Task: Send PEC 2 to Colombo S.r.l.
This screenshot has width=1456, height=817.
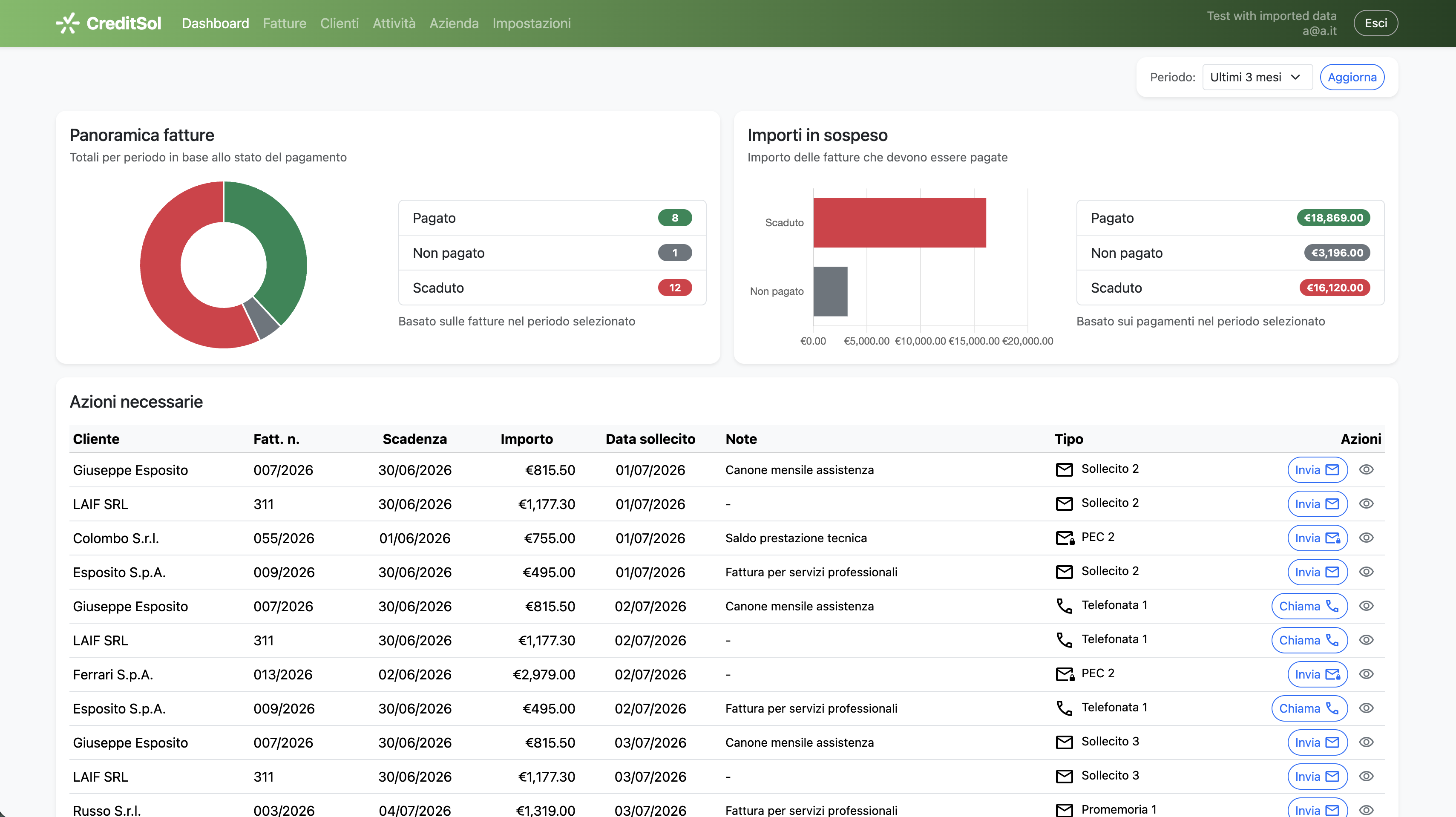Action: pyautogui.click(x=1317, y=538)
